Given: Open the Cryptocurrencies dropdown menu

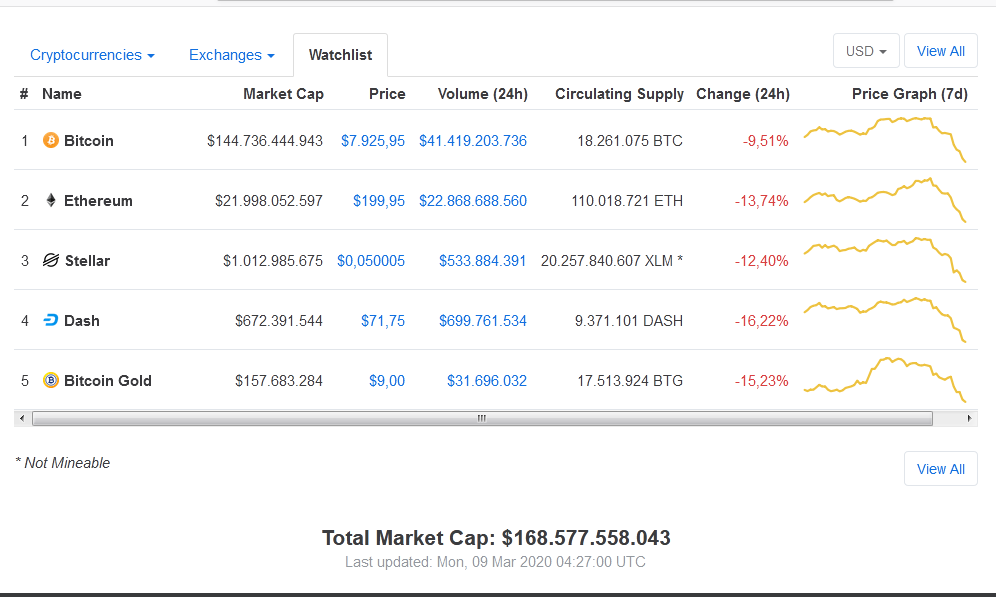Looking at the screenshot, I should click(x=92, y=55).
